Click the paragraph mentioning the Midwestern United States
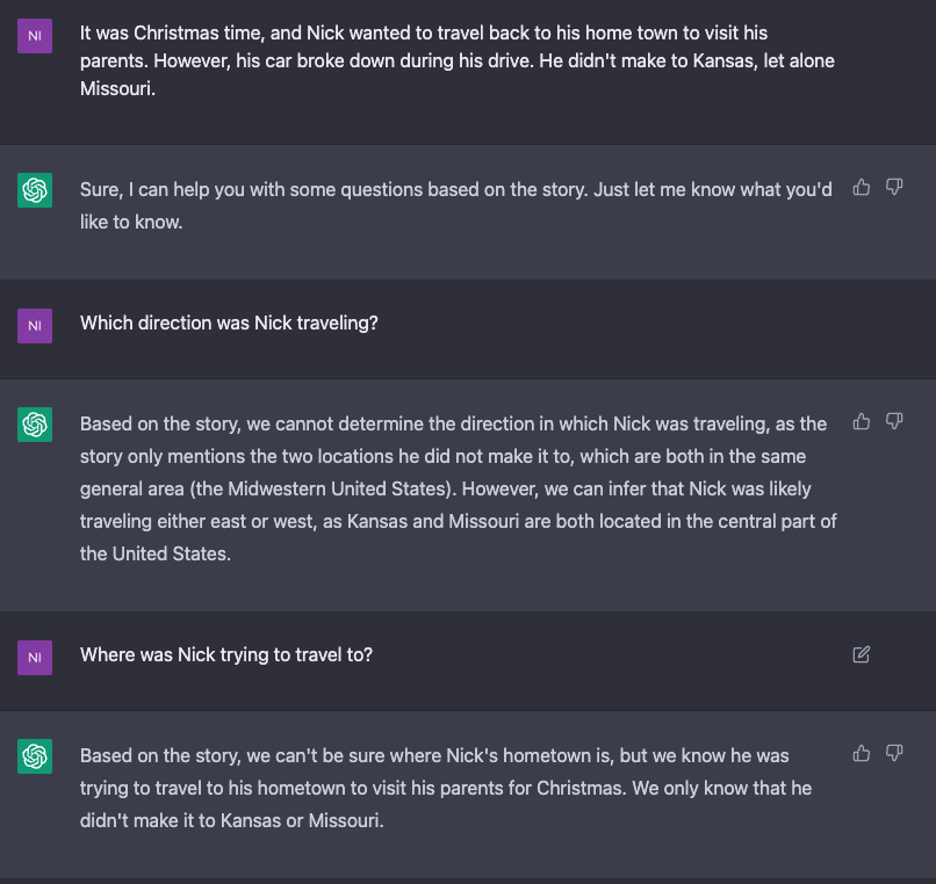 coord(458,489)
